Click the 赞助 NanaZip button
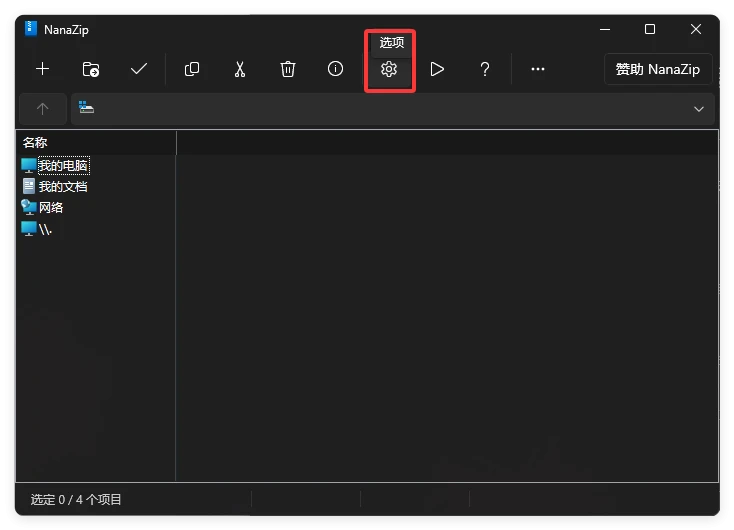The width and height of the screenshot is (734, 530). (x=658, y=69)
